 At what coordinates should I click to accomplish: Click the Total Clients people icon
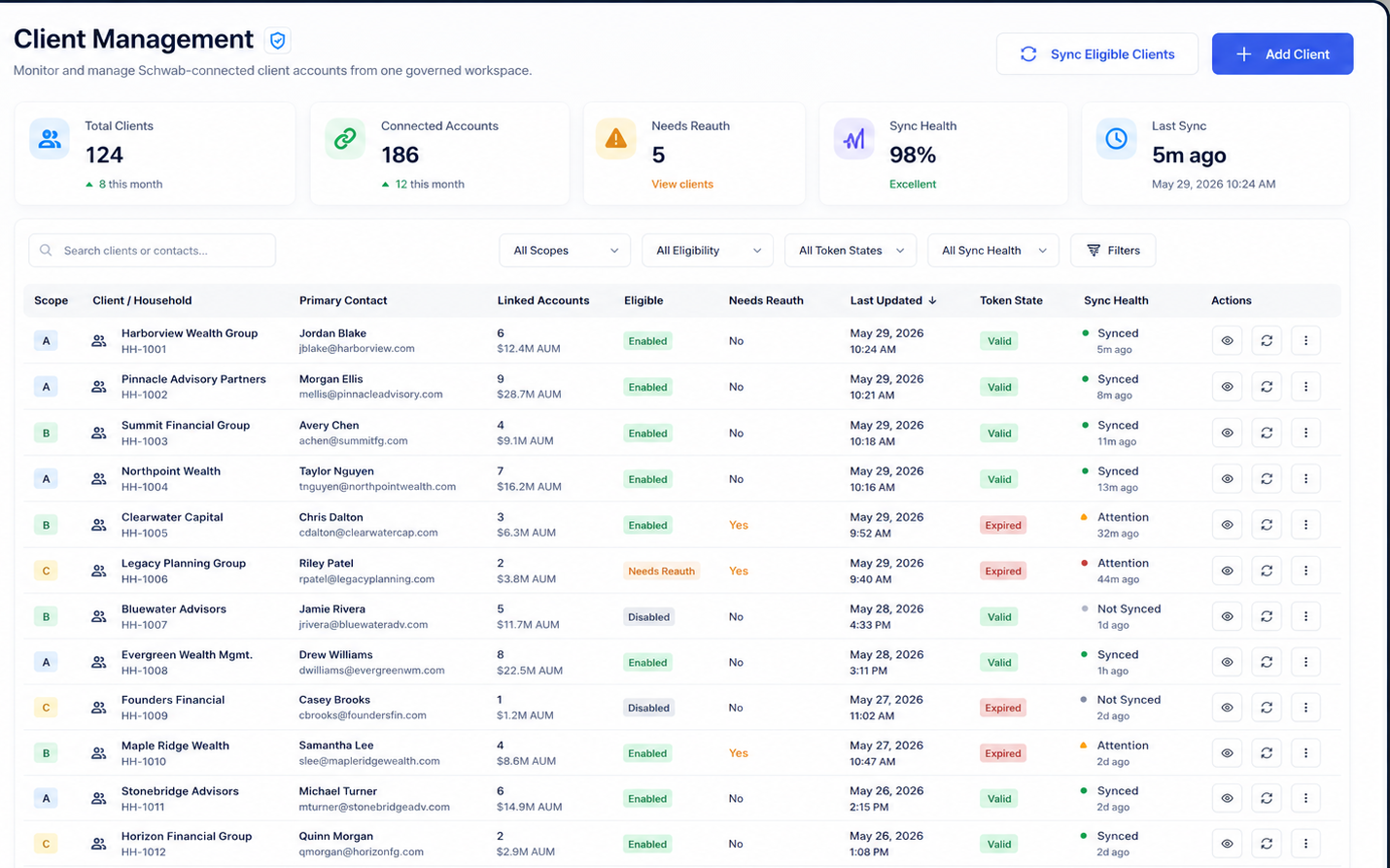point(50,139)
